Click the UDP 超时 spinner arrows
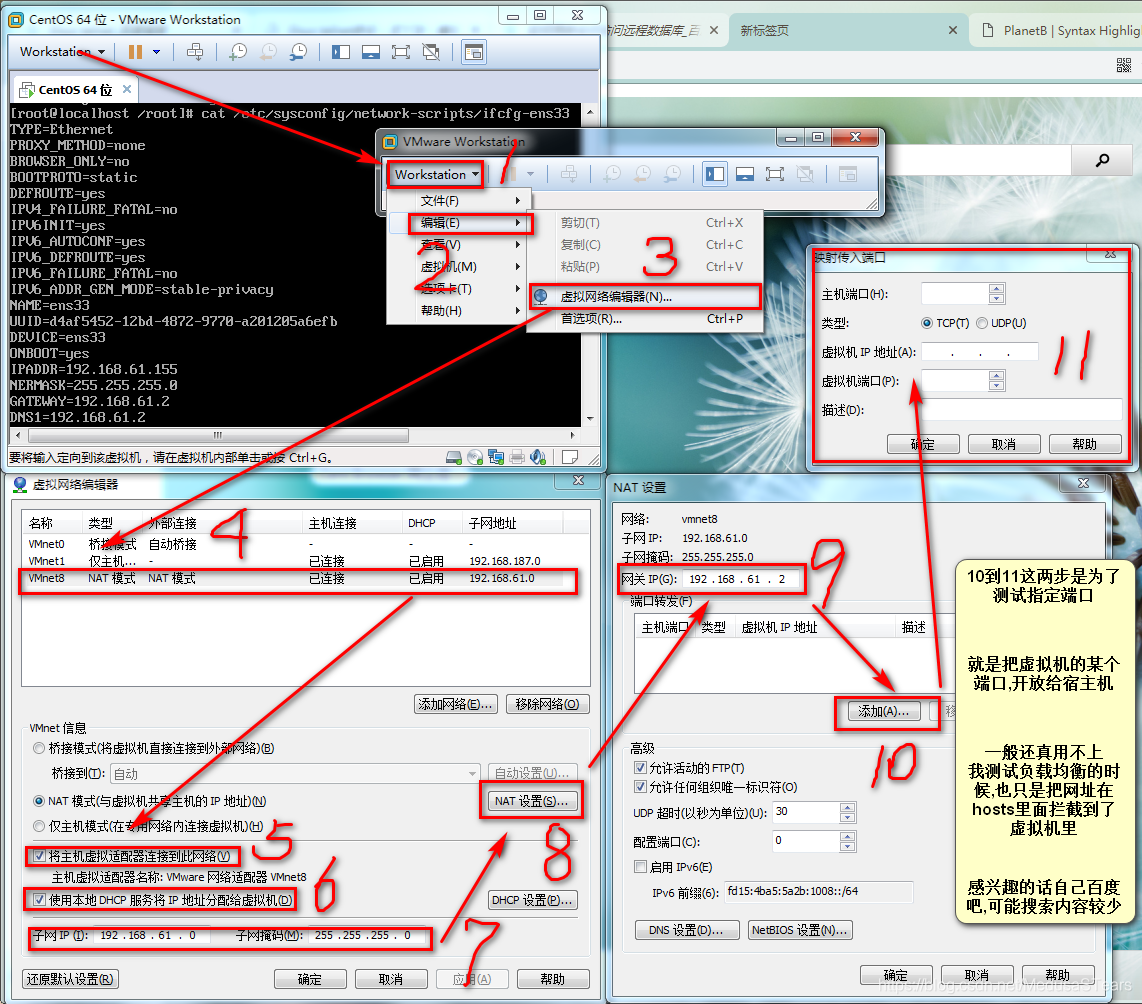 pos(848,813)
